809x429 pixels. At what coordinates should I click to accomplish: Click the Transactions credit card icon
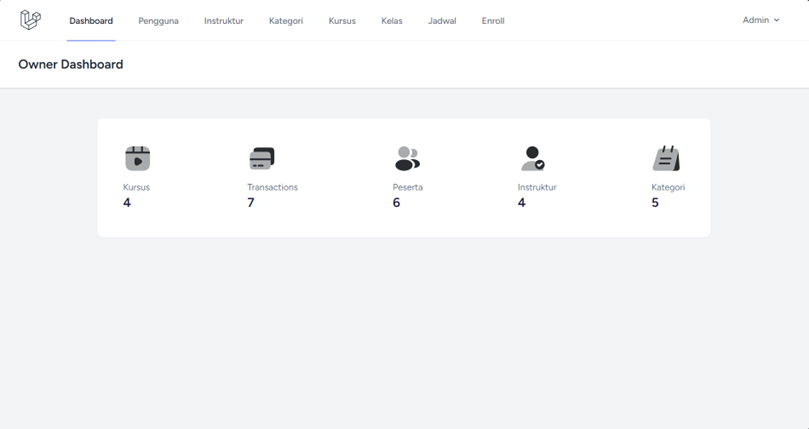tap(262, 158)
